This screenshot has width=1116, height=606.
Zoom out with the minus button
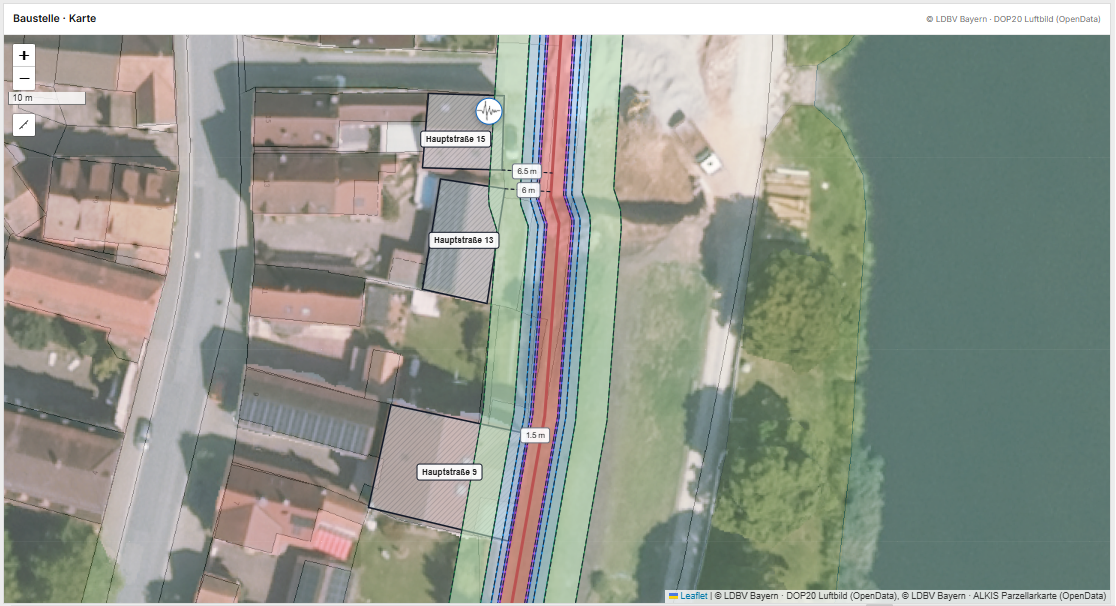point(23,78)
